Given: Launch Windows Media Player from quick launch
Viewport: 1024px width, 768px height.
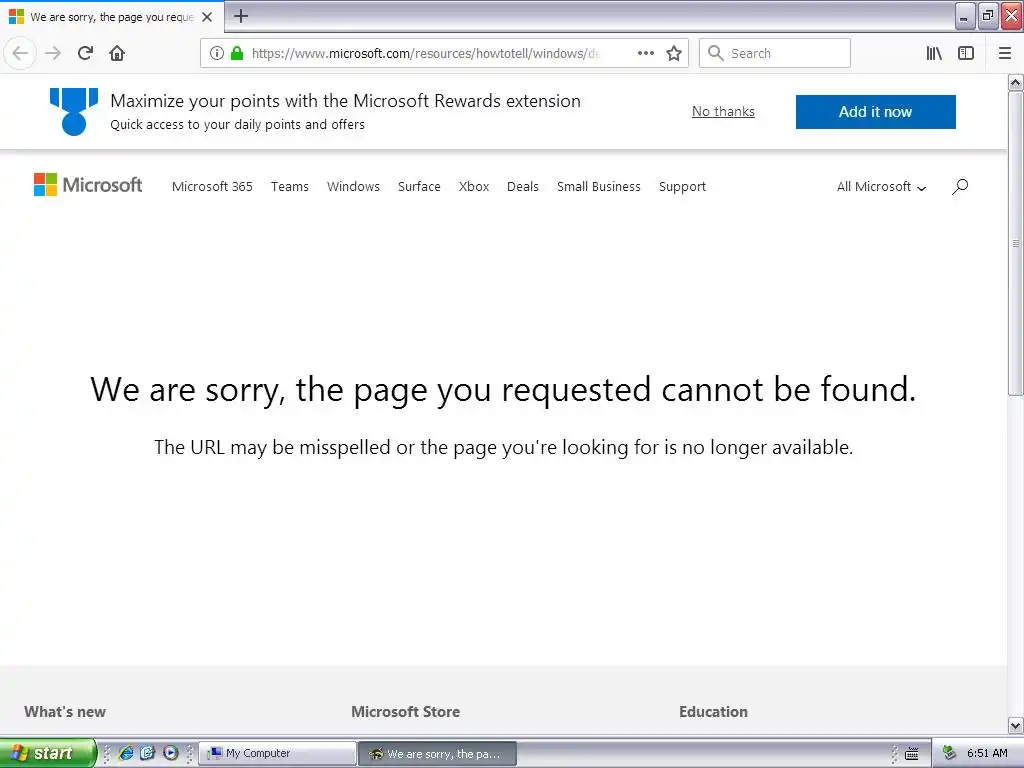Looking at the screenshot, I should (x=170, y=753).
